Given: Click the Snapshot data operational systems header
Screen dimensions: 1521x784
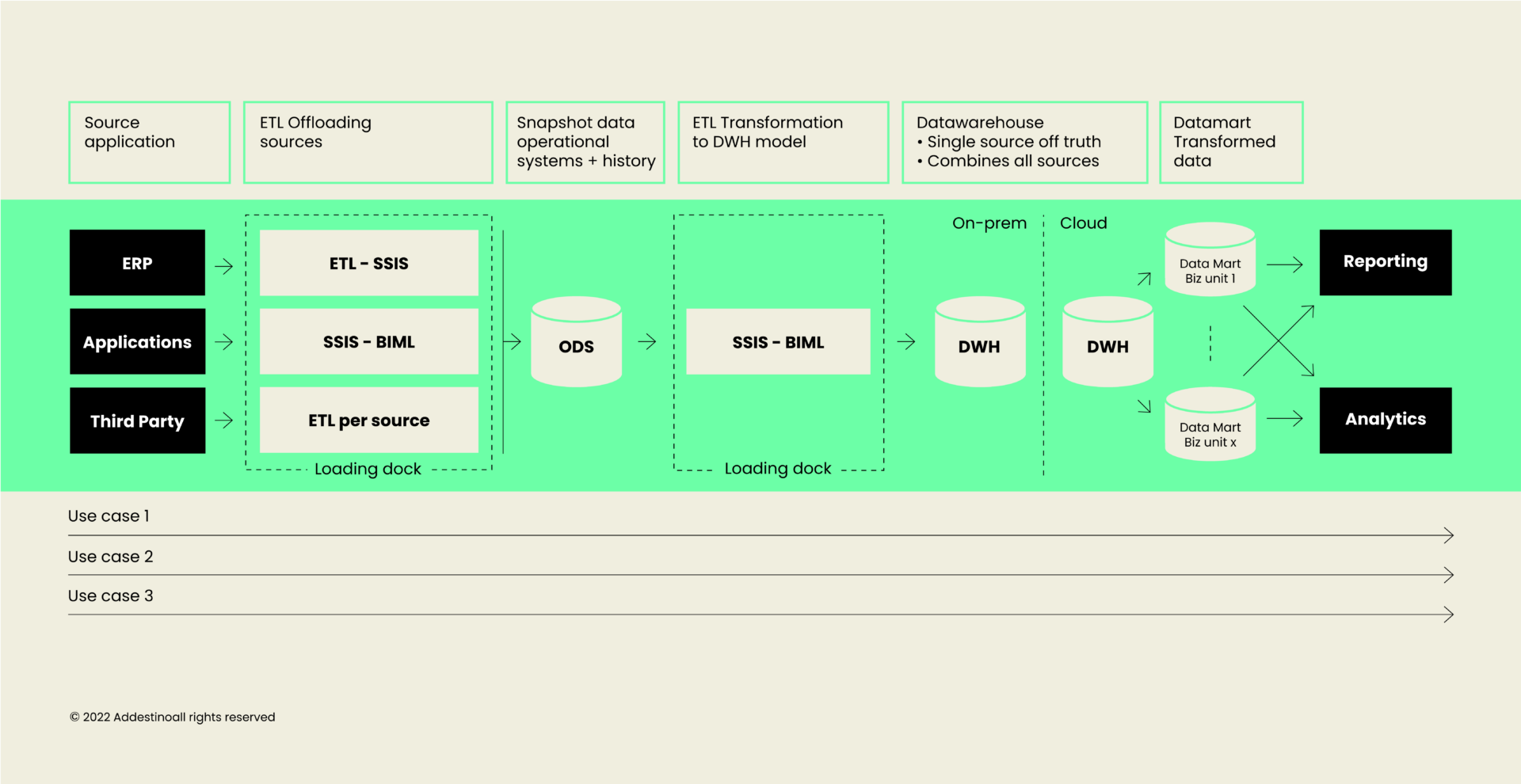Looking at the screenshot, I should click(585, 143).
